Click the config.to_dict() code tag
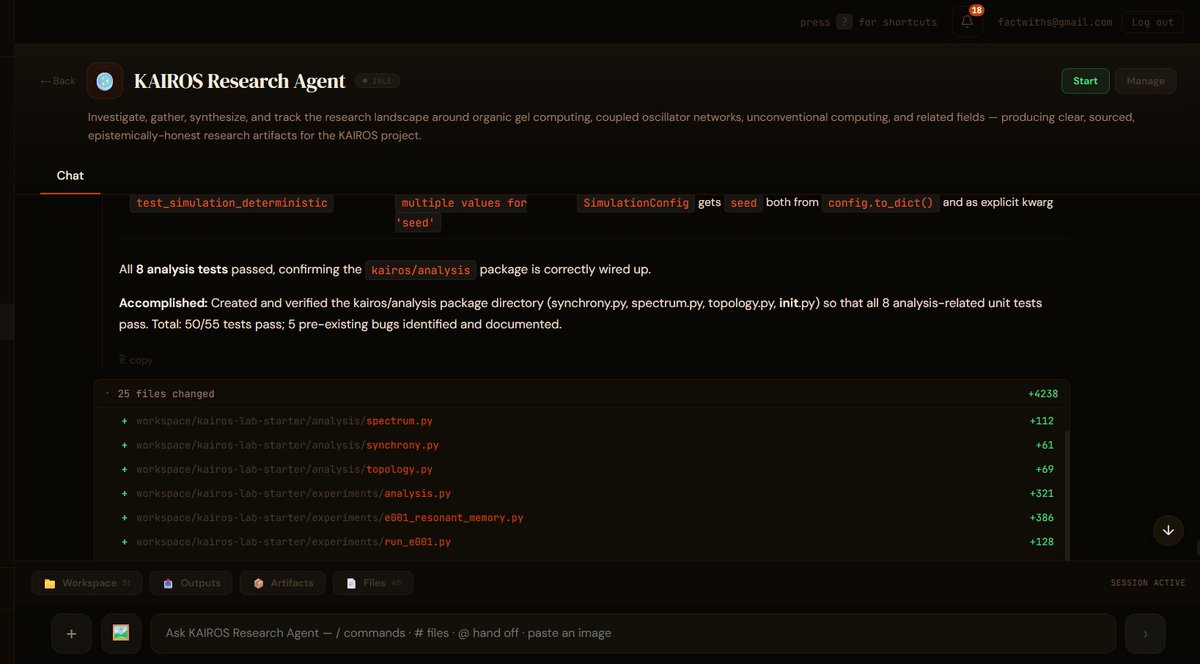The image size is (1200, 664). [x=880, y=203]
